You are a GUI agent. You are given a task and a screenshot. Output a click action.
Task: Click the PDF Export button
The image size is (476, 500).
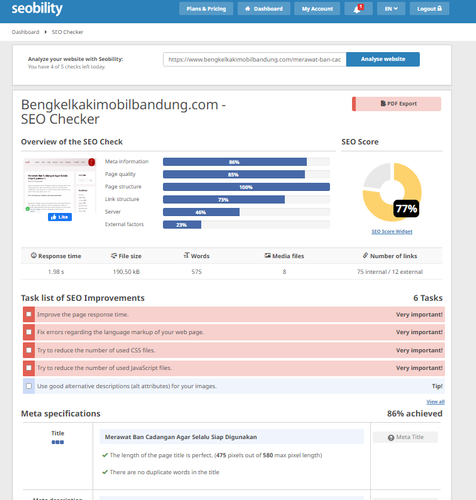(x=397, y=104)
